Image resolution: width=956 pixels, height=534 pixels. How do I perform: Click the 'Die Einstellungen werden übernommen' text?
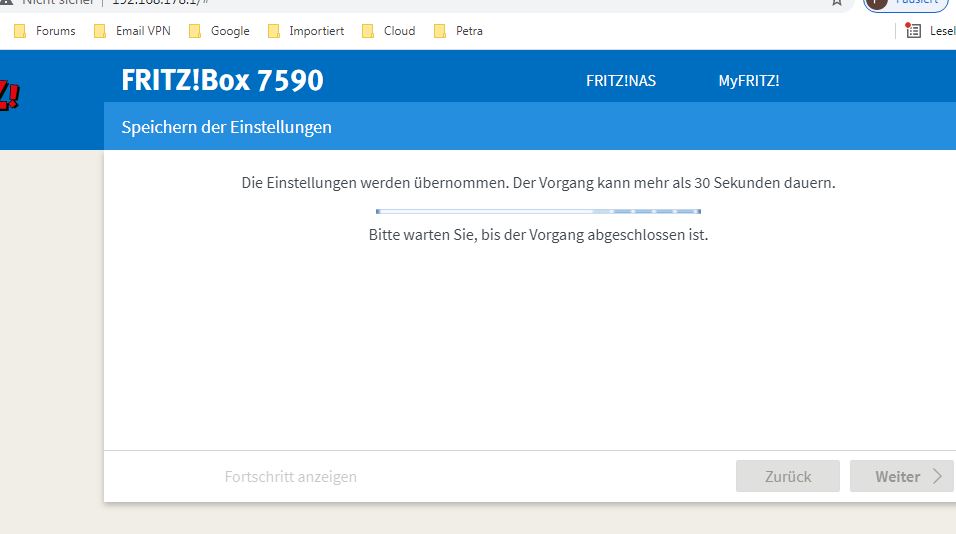click(x=538, y=183)
